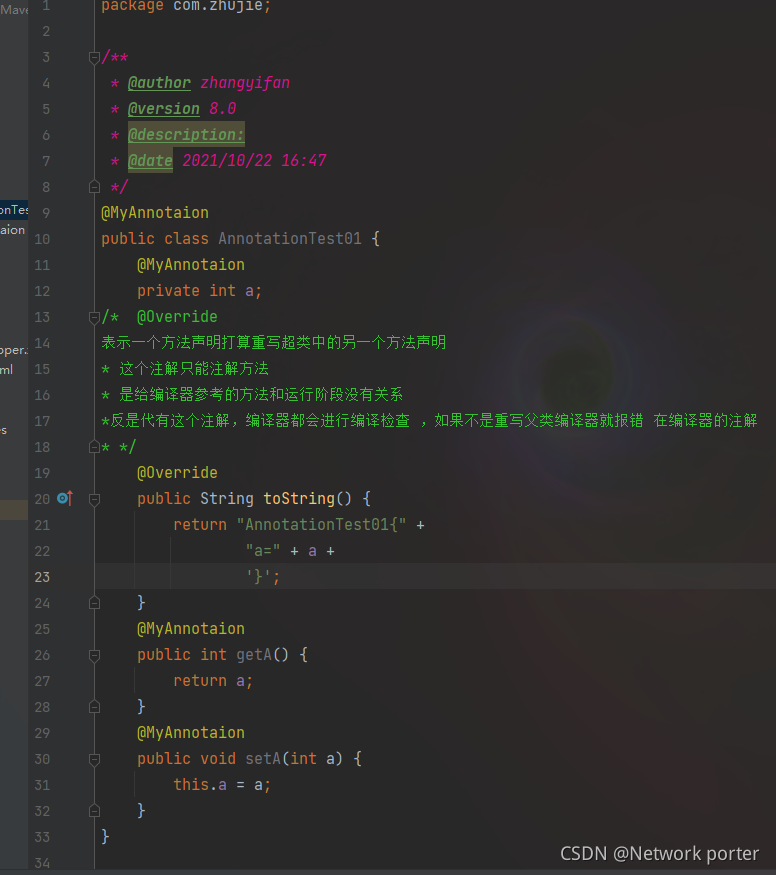
Task: Click line number 10 in the gutter
Action: [42, 239]
